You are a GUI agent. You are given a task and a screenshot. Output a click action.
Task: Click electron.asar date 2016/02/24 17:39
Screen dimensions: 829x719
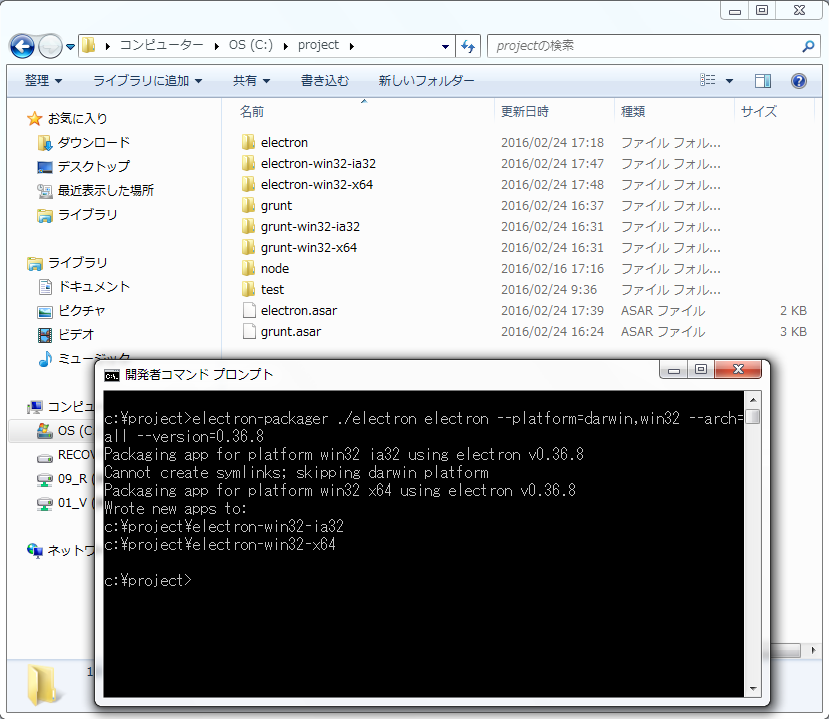pyautogui.click(x=552, y=310)
